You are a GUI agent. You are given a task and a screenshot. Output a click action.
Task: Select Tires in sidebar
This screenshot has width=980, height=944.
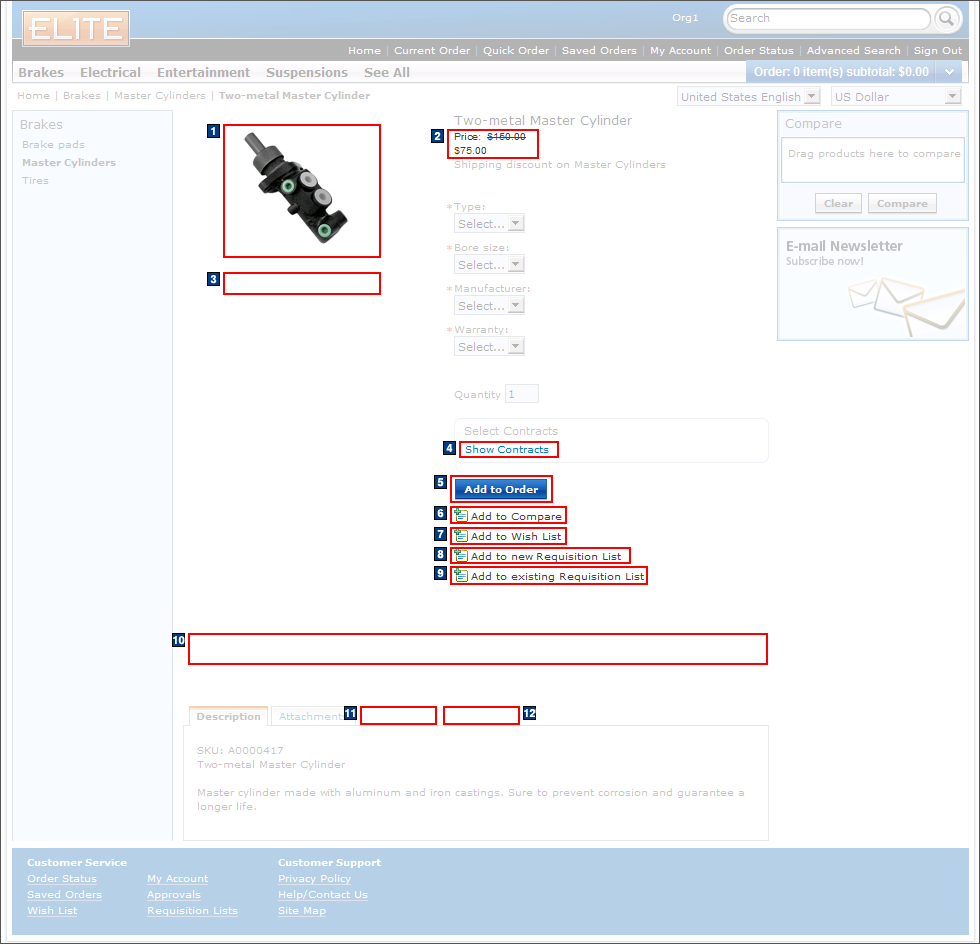[35, 181]
